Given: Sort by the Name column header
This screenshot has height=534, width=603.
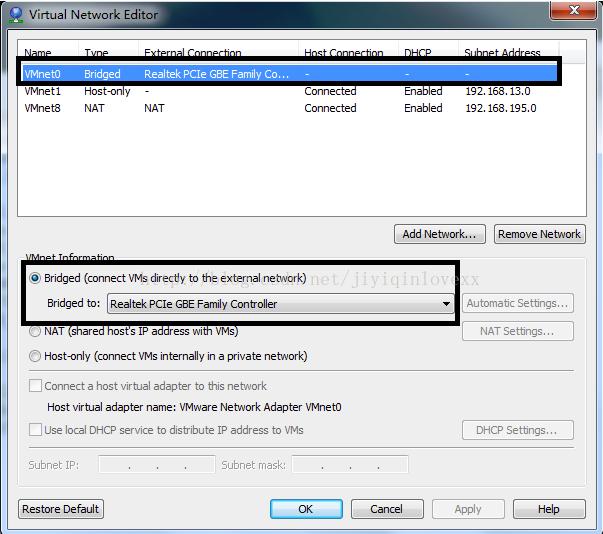Looking at the screenshot, I should point(48,52).
